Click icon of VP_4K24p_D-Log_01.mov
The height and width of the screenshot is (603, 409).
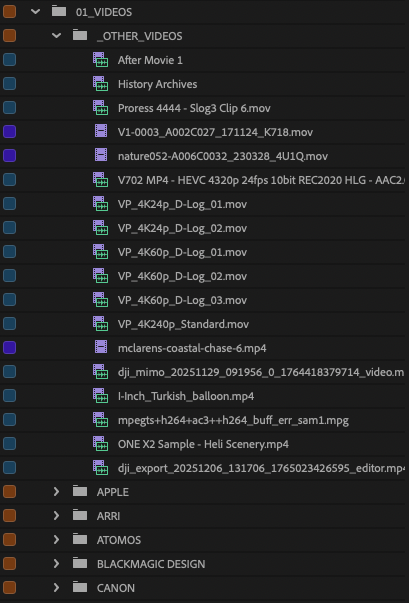pos(100,204)
